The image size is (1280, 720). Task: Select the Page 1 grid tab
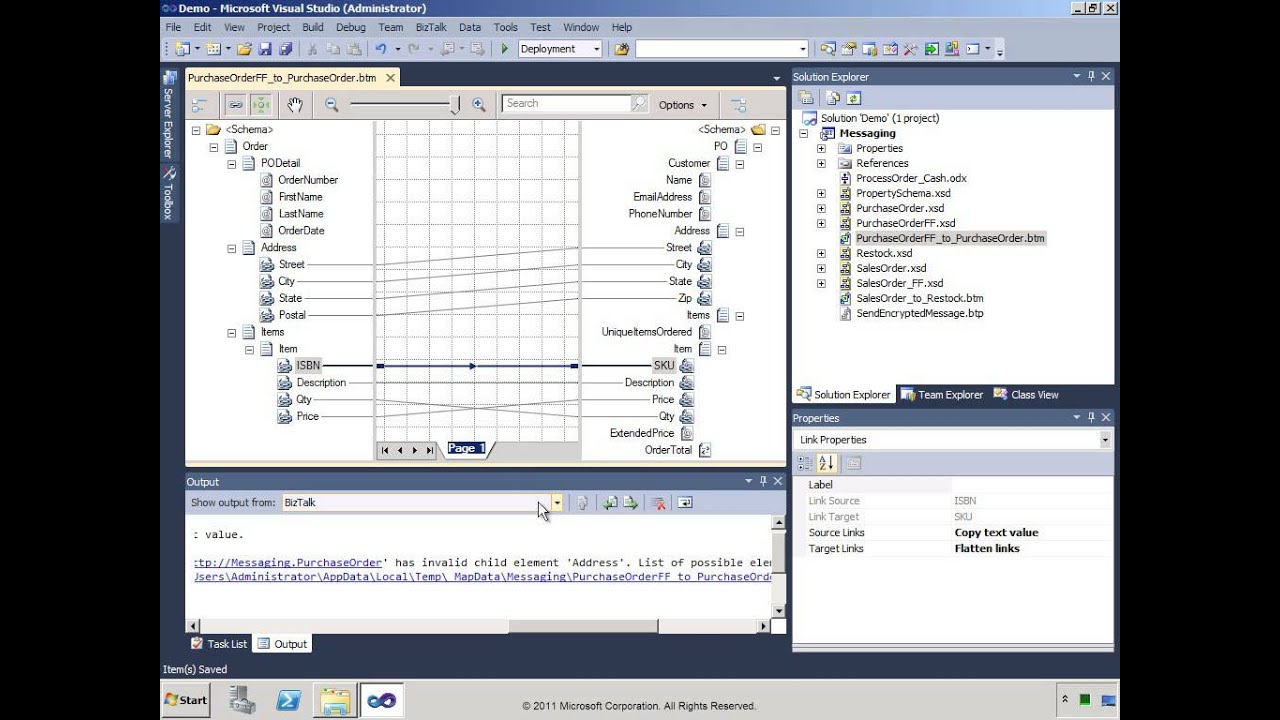click(466, 449)
